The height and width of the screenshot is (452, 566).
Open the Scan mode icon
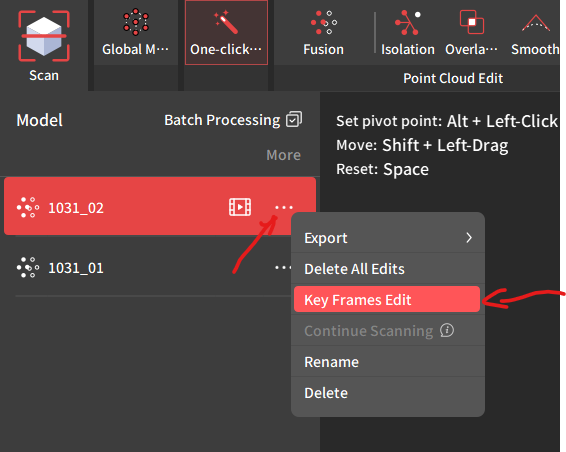pyautogui.click(x=44, y=36)
